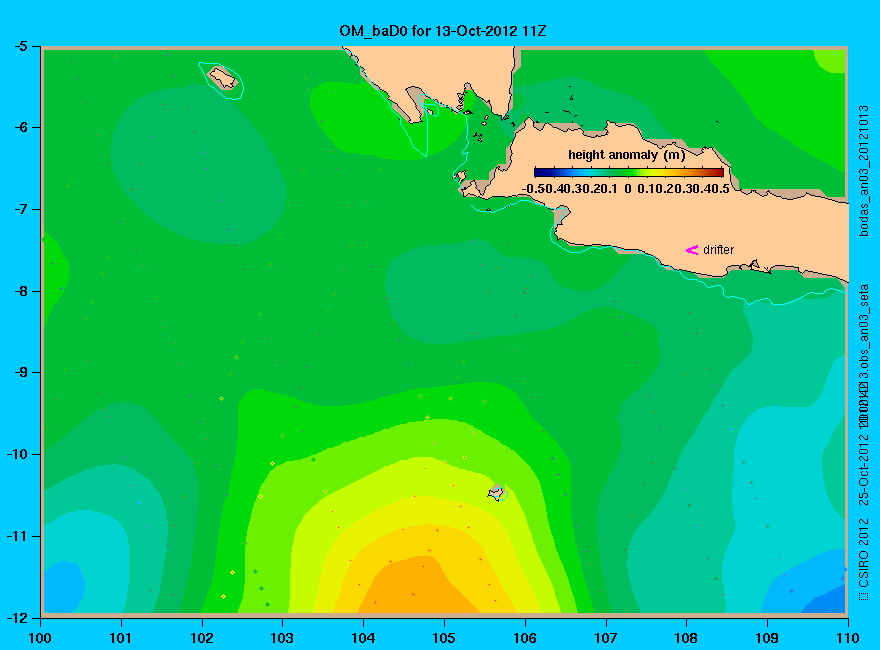The height and width of the screenshot is (650, 880).
Task: Click the '-10' latitude axis label
Action: (x=17, y=454)
